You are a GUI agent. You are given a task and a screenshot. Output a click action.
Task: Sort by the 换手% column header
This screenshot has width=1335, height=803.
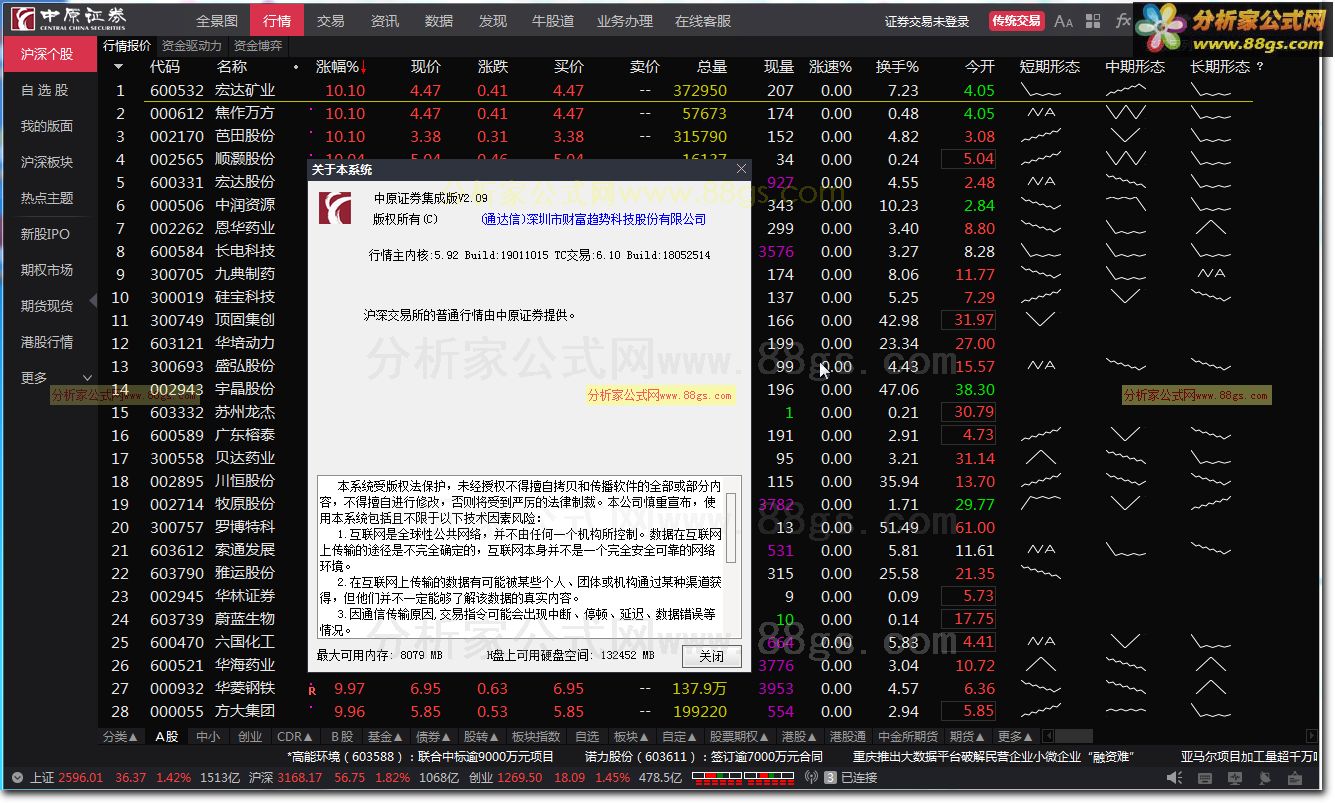[x=897, y=67]
